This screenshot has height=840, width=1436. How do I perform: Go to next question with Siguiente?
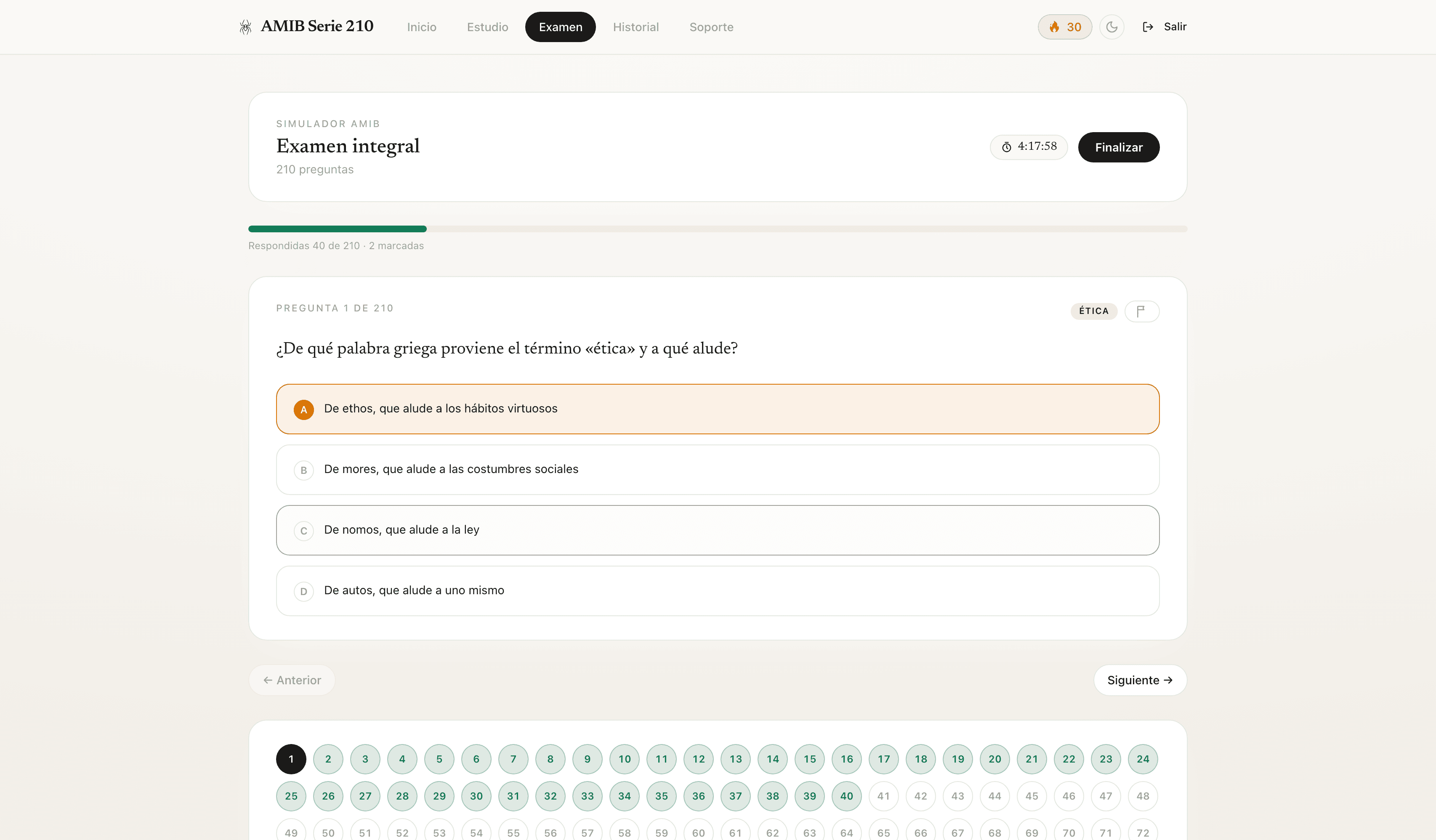pyautogui.click(x=1140, y=680)
